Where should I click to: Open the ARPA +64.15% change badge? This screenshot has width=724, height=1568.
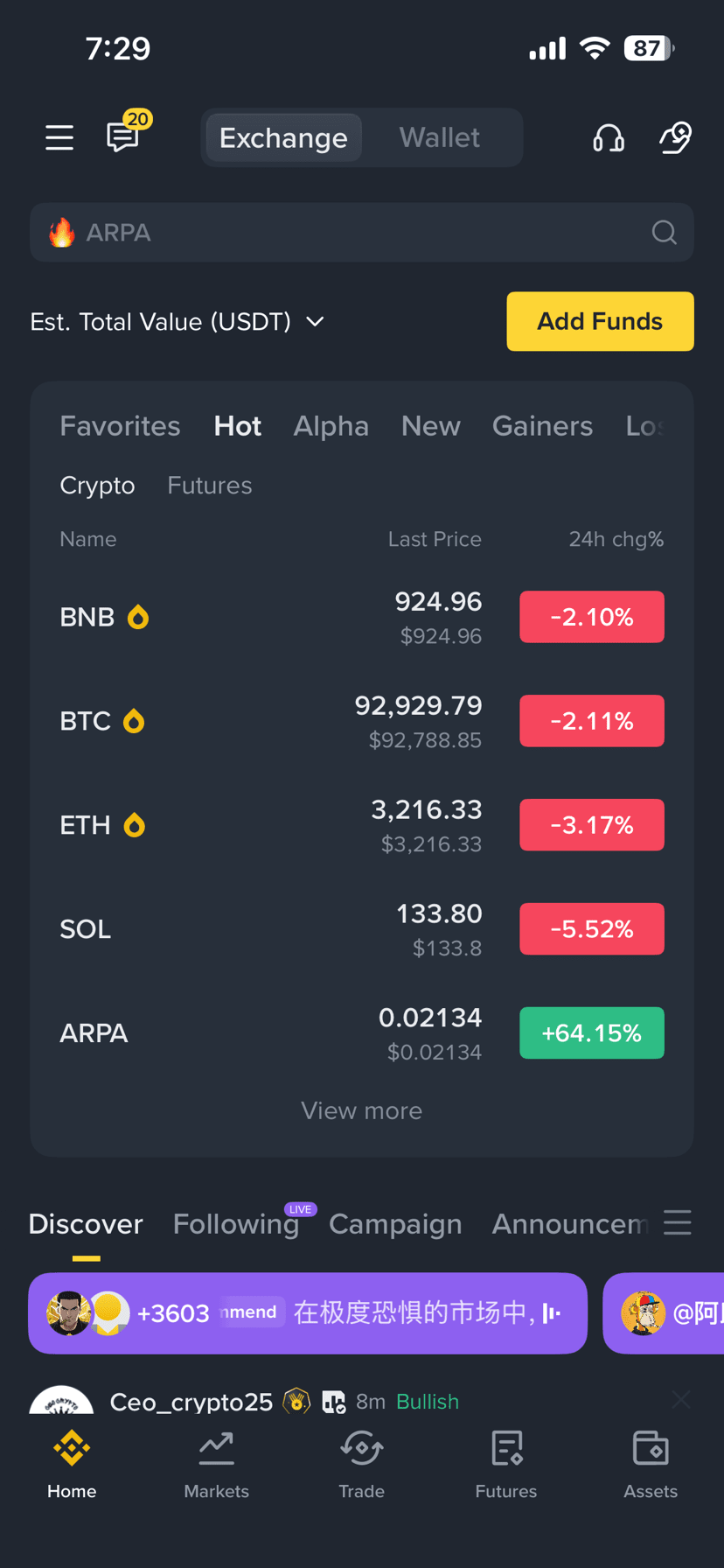click(x=592, y=1033)
